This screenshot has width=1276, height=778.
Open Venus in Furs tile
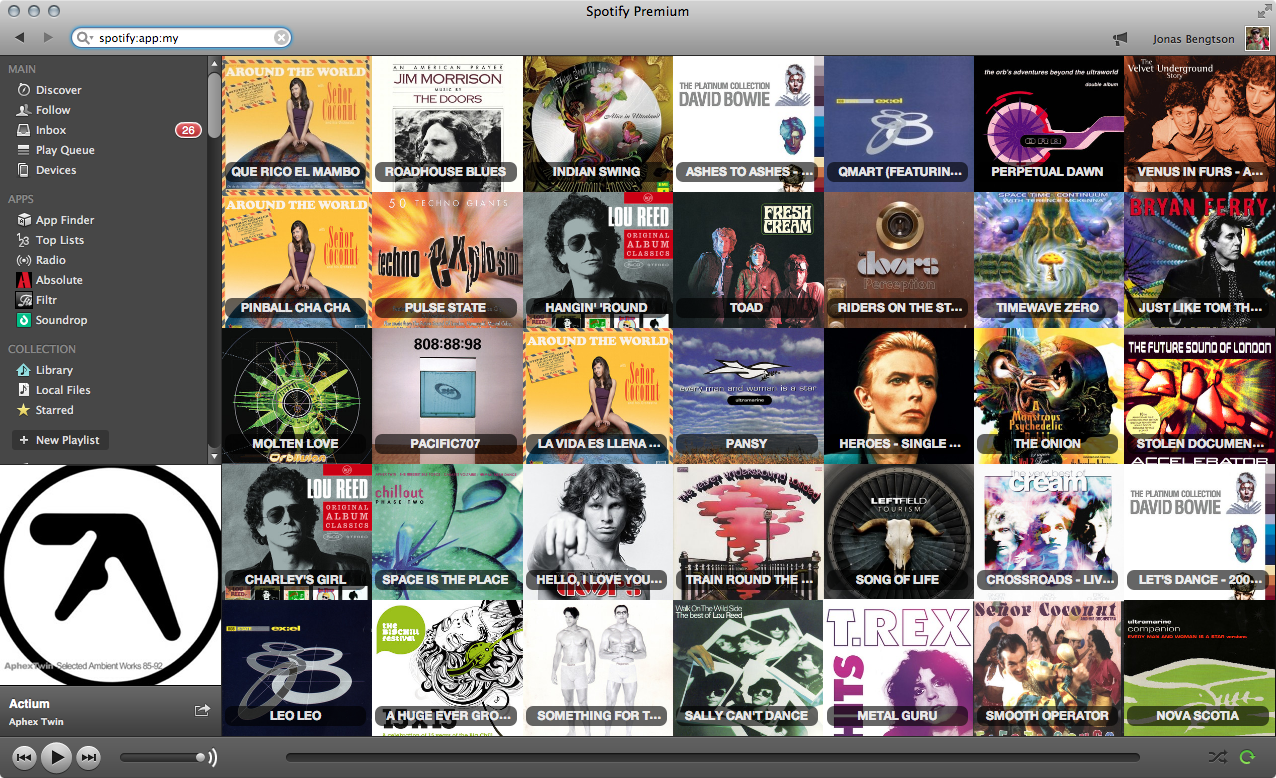coord(1199,123)
